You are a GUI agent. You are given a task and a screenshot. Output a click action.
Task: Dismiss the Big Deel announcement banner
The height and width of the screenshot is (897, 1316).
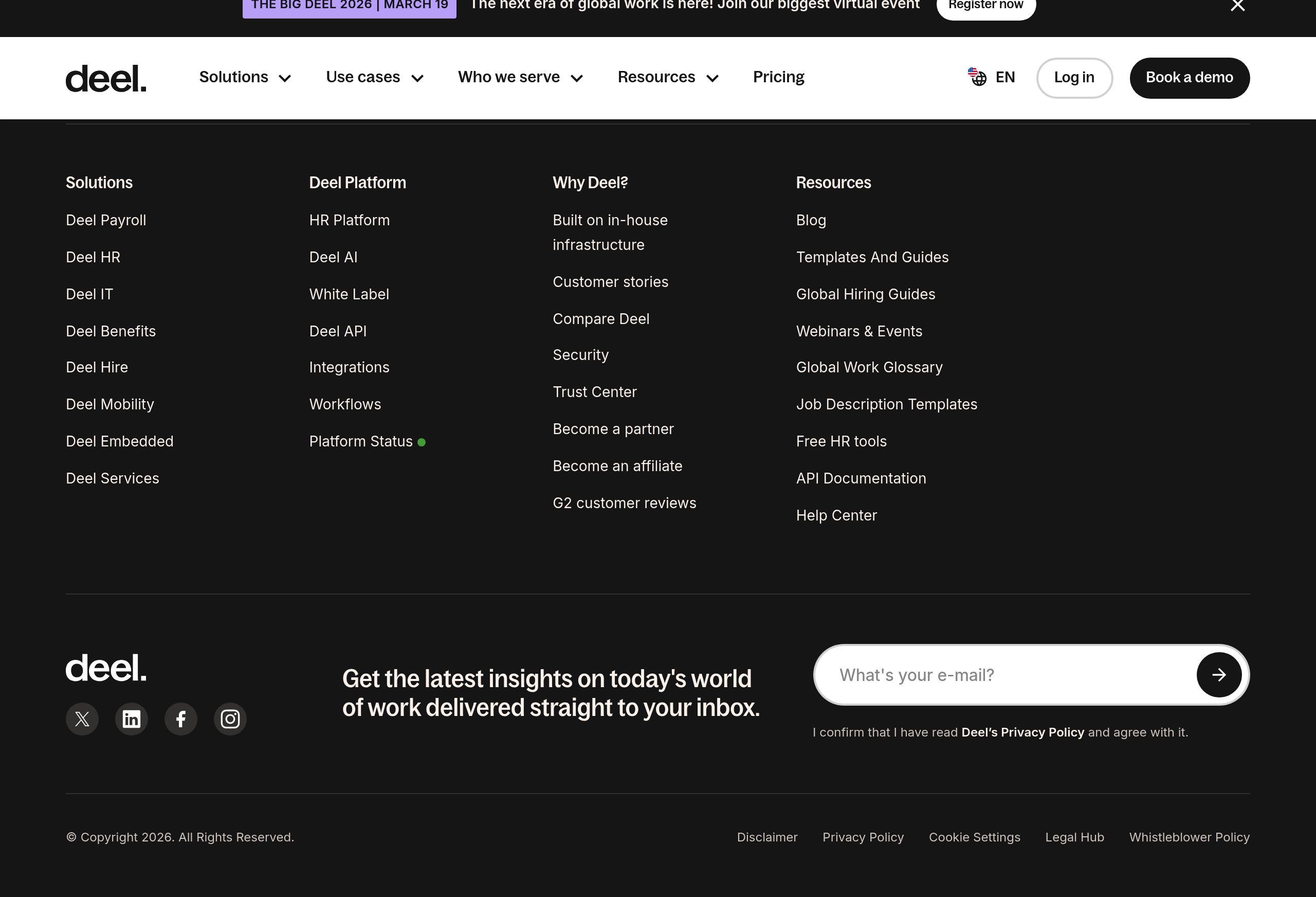coord(1237,6)
